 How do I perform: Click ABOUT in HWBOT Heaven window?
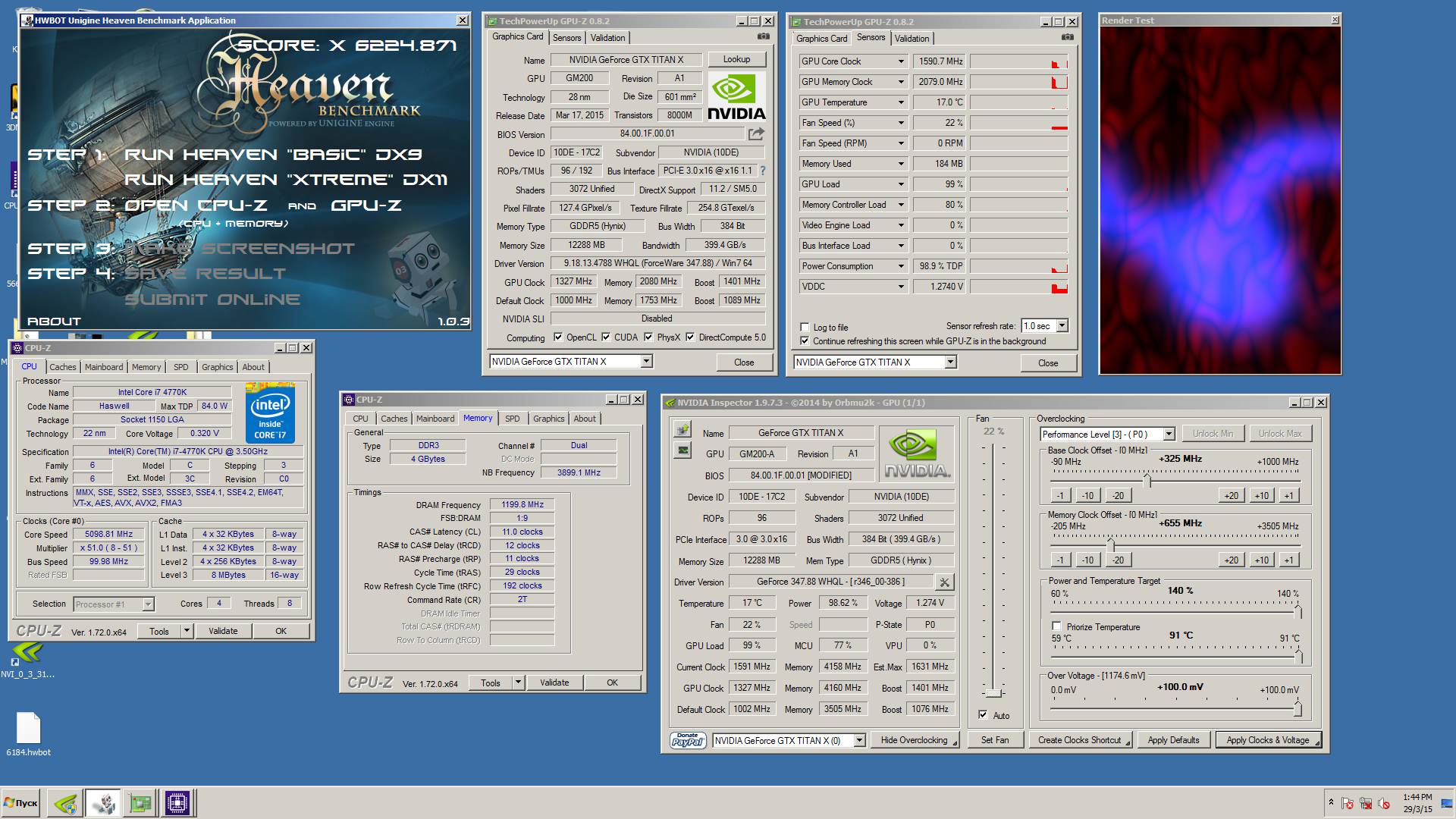coord(54,322)
